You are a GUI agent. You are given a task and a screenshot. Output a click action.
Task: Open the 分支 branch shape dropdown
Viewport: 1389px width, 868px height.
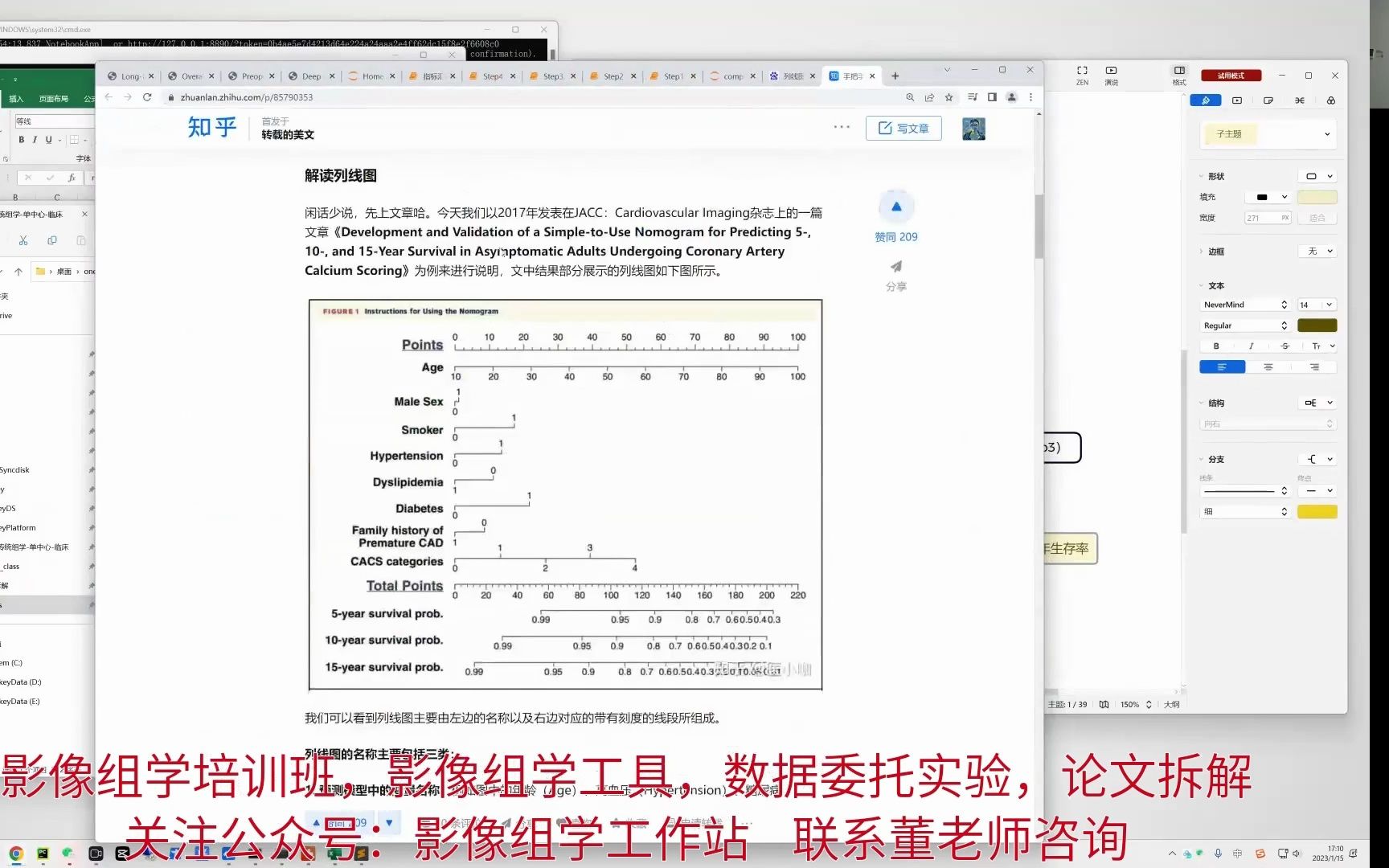pos(1317,459)
